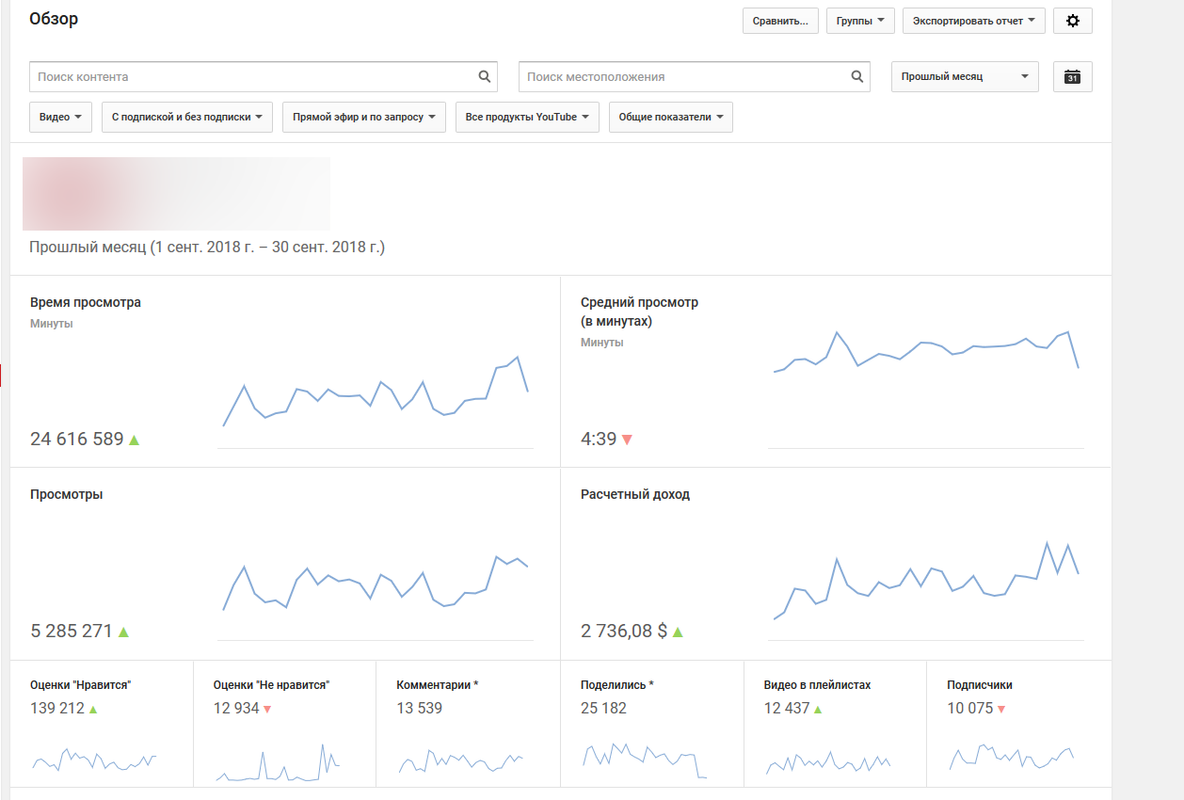1184x800 pixels.
Task: Click green up arrow beside watch time
Action: coord(134,440)
